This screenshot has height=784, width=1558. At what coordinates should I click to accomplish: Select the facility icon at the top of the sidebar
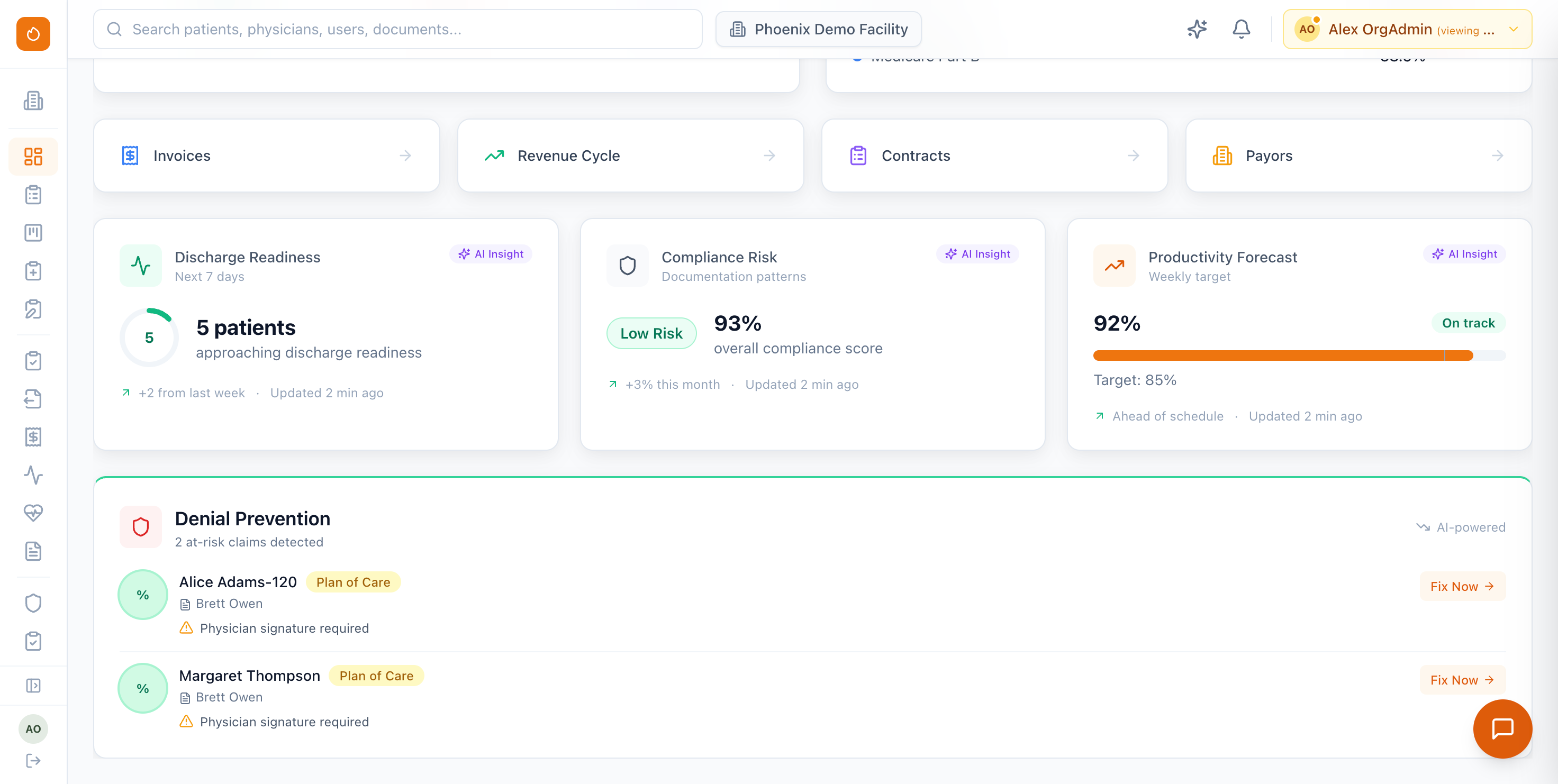(33, 101)
